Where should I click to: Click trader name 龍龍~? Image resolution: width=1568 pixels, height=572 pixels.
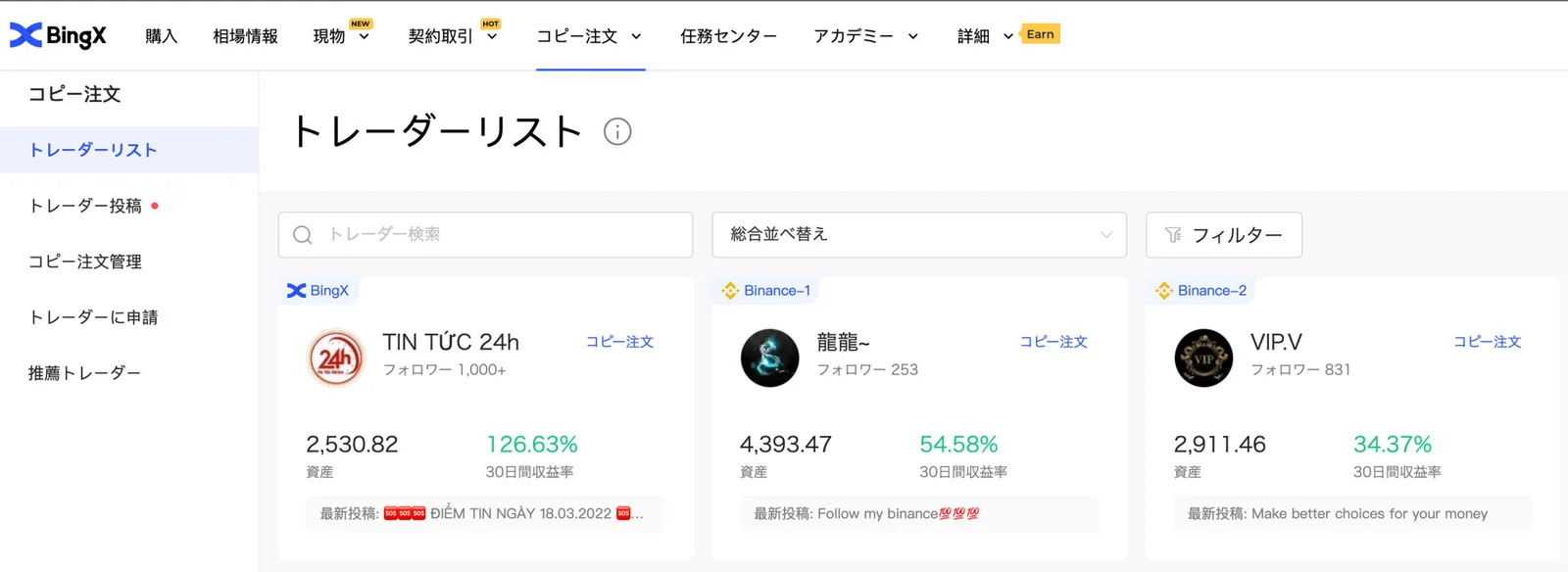click(844, 342)
